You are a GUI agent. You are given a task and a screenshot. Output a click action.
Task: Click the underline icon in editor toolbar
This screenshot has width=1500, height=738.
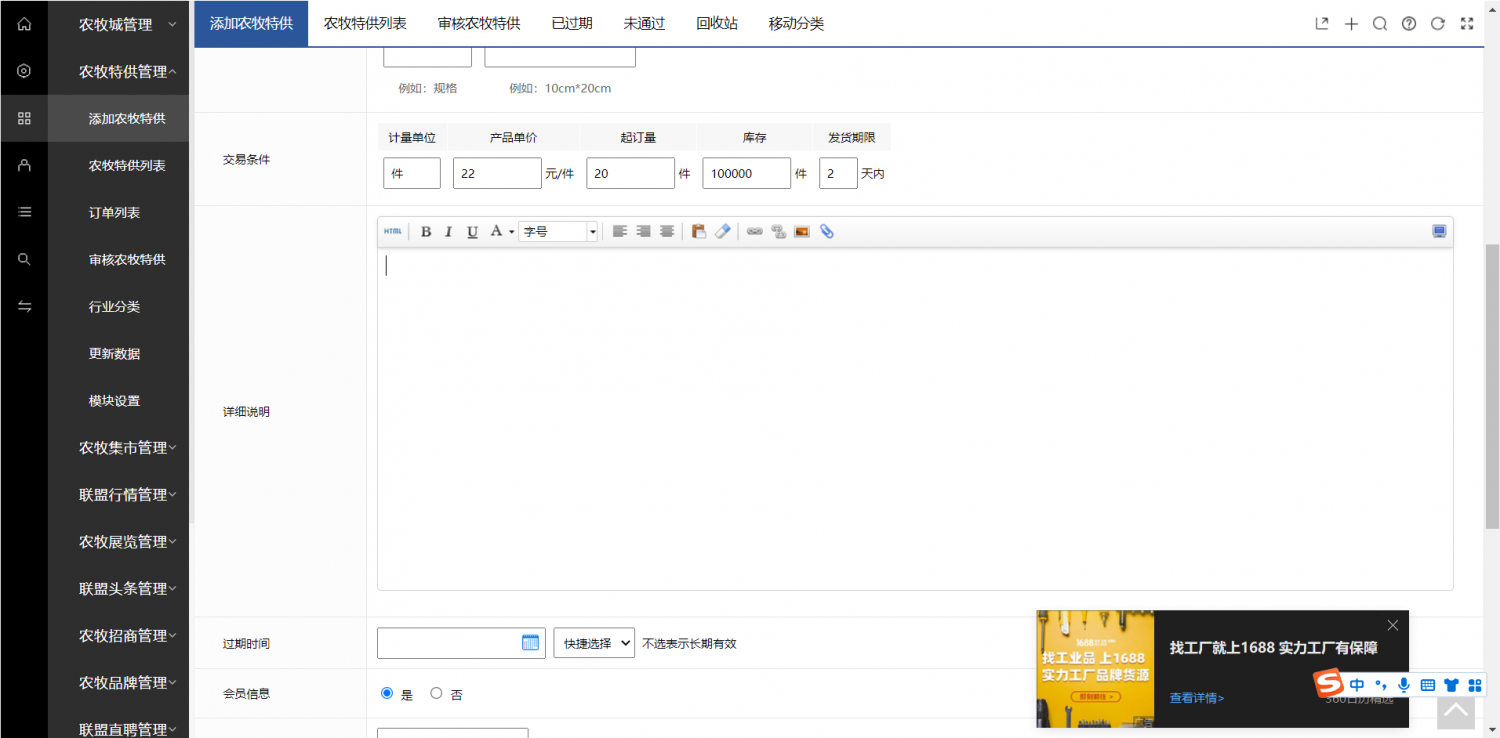click(x=472, y=232)
